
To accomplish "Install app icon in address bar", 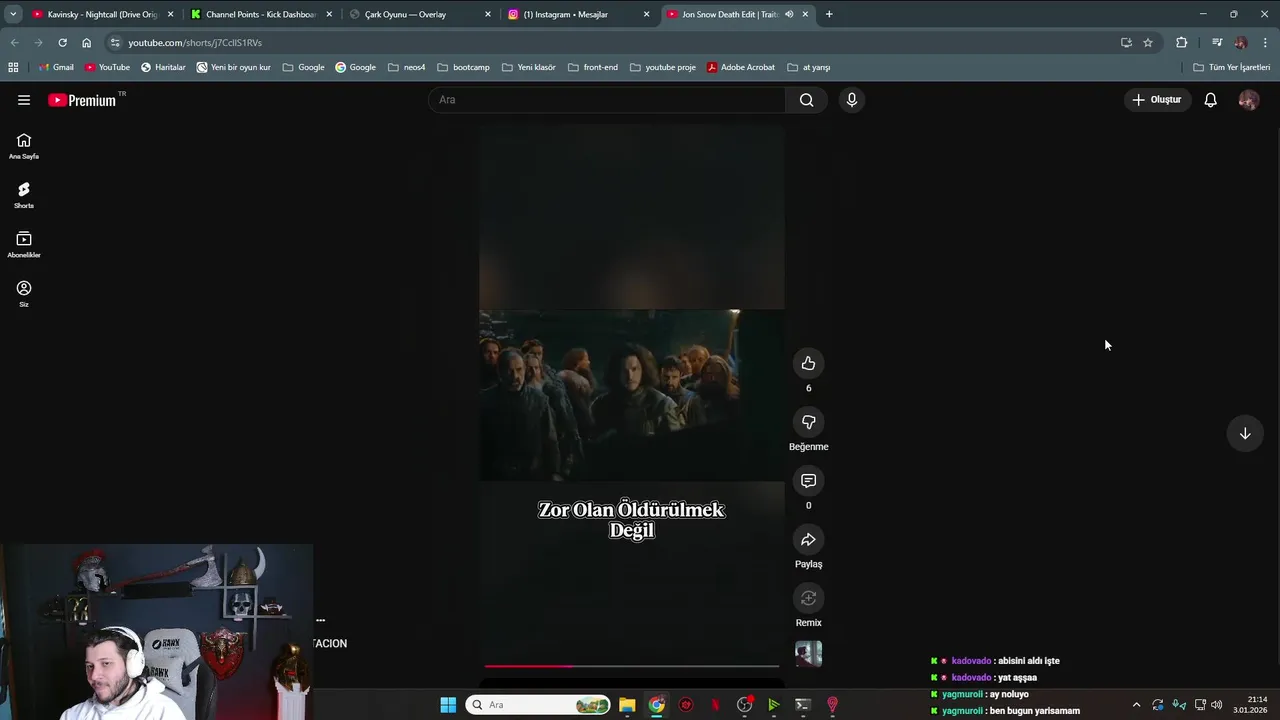I will 1126,42.
